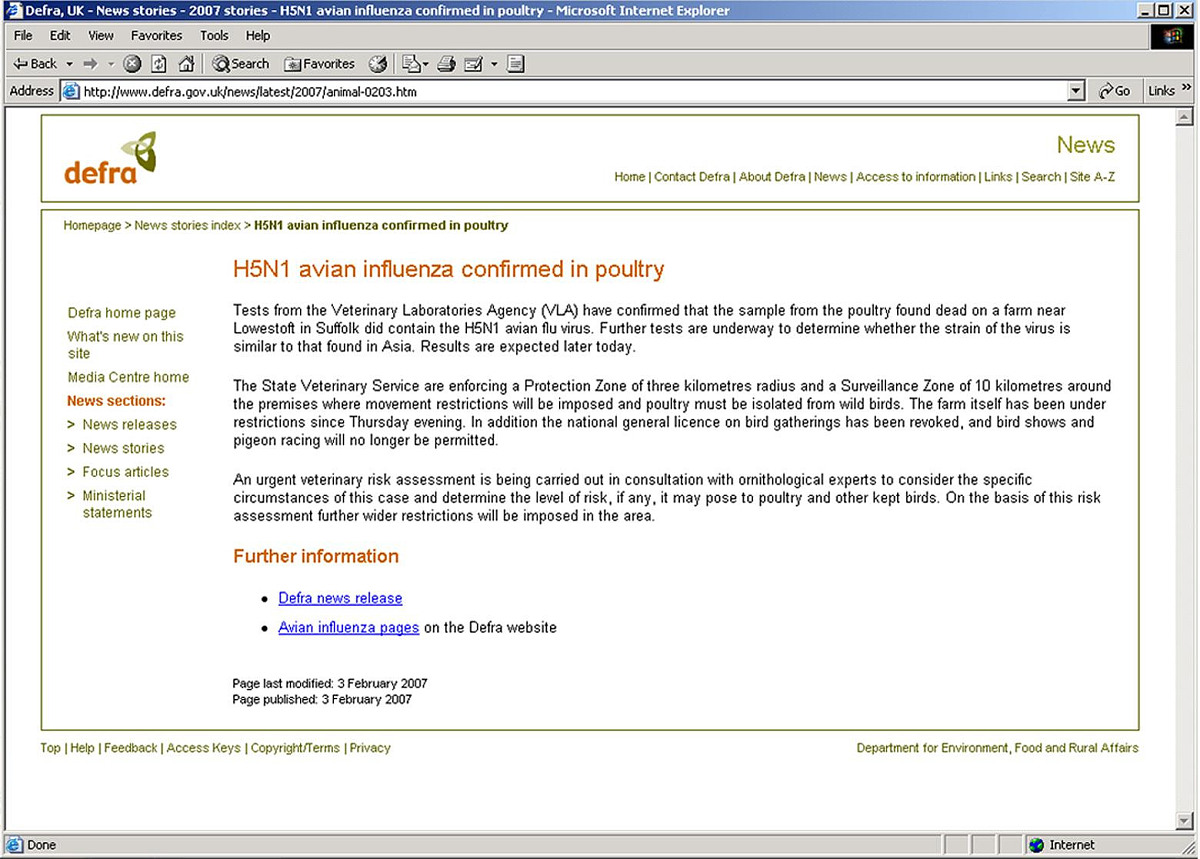Open the Avian influenza pages link
Image resolution: width=1200 pixels, height=859 pixels.
[348, 628]
